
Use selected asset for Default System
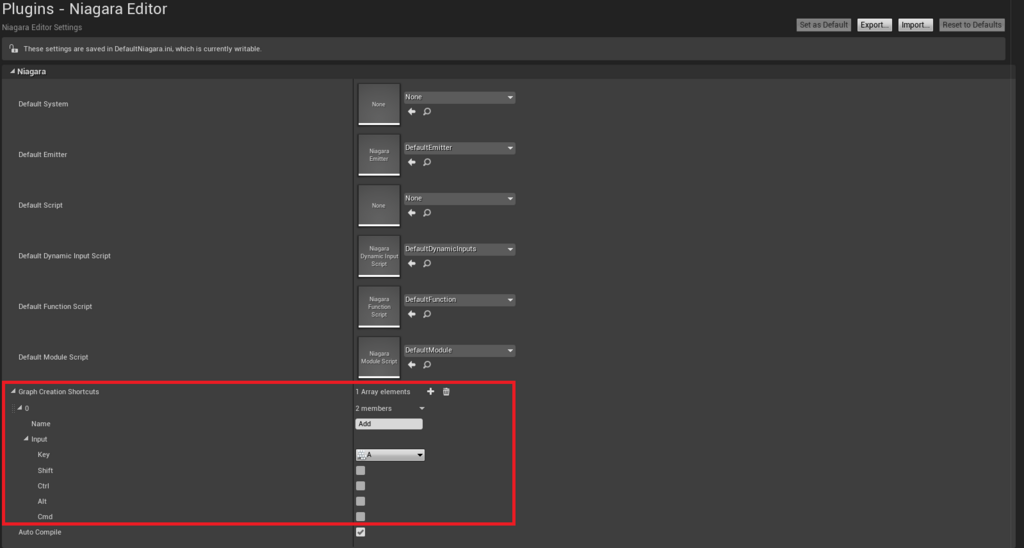click(x=411, y=112)
